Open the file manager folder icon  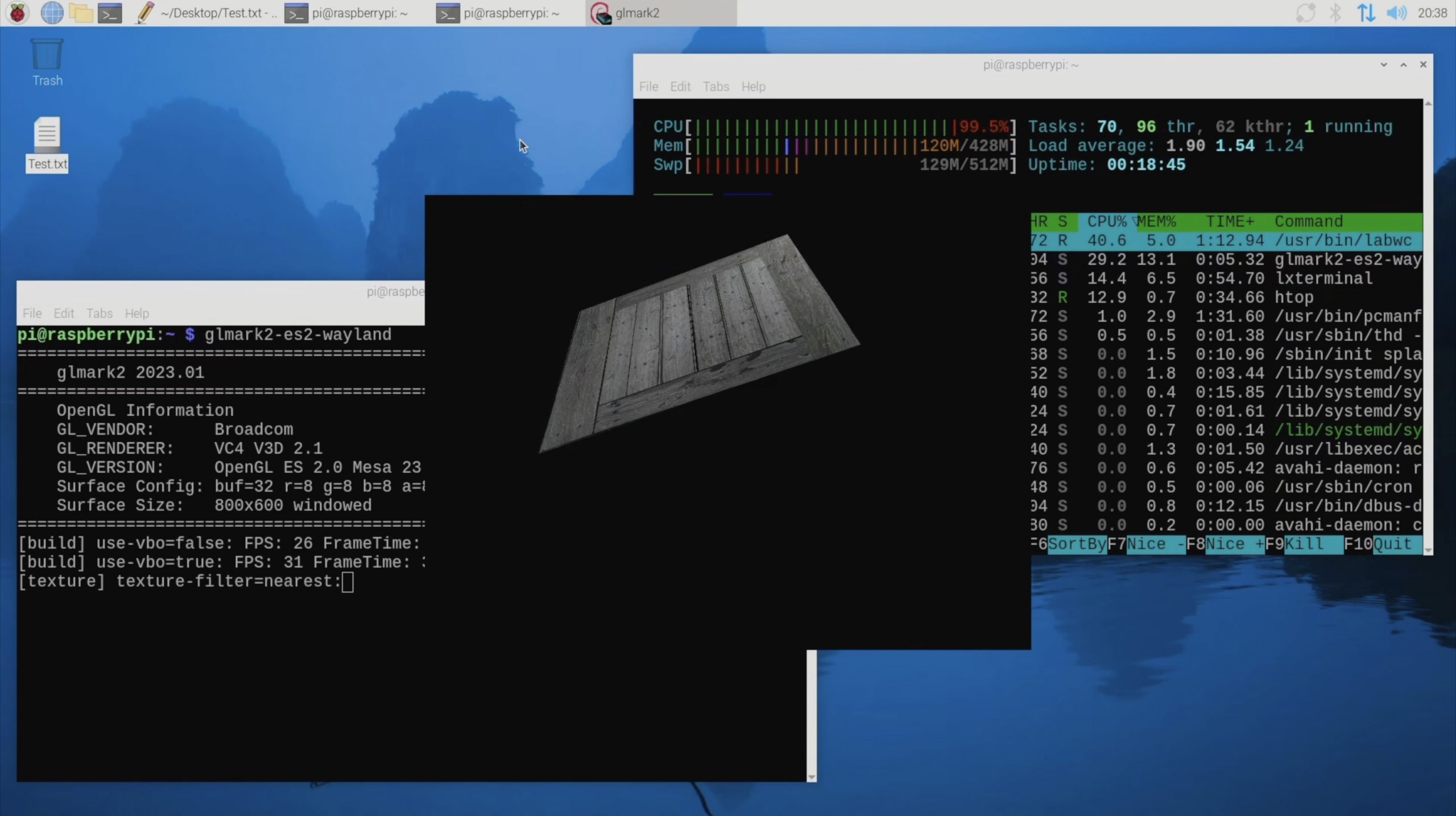(81, 13)
